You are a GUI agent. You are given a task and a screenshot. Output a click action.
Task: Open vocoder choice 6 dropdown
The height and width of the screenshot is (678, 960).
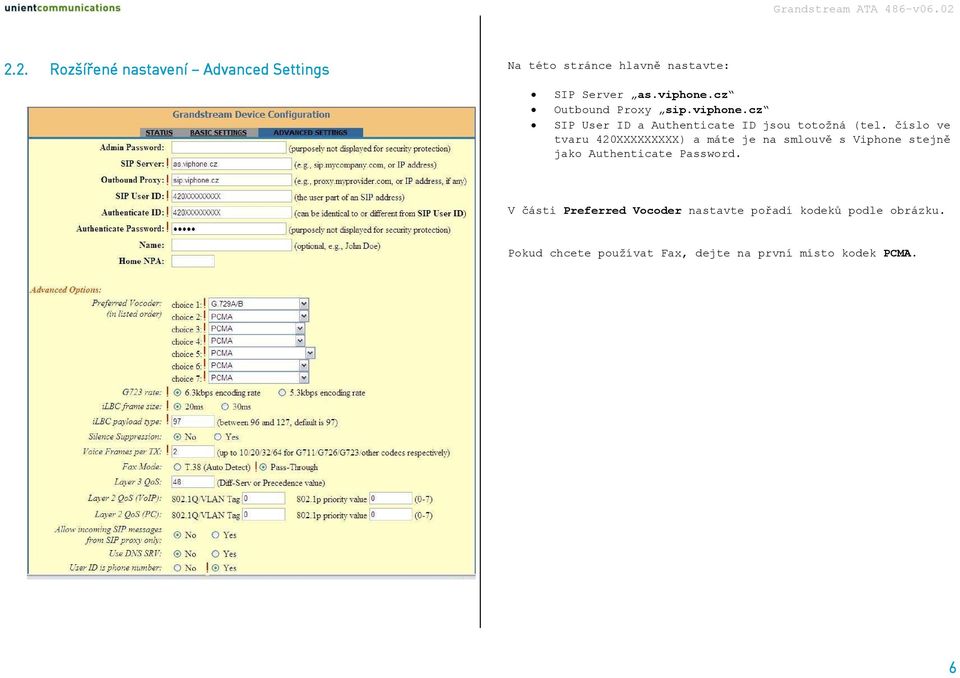[258, 366]
